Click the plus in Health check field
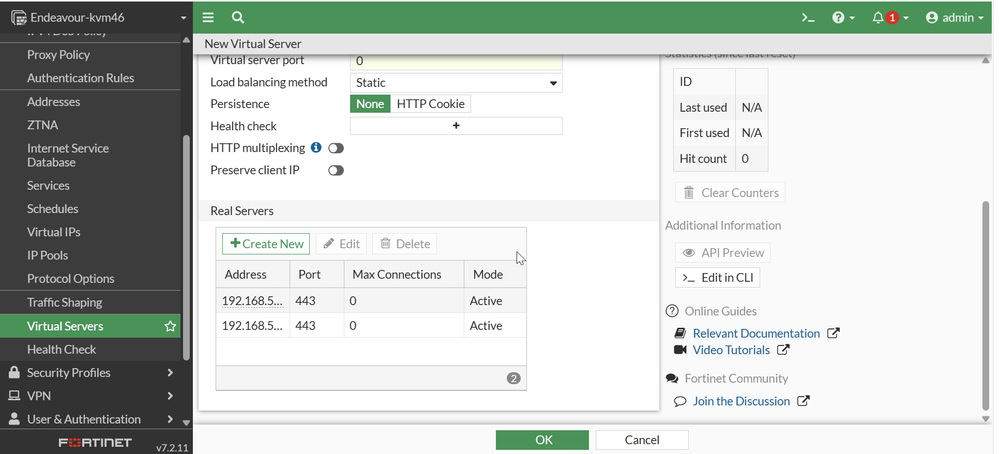This screenshot has height=454, width=999. point(456,126)
